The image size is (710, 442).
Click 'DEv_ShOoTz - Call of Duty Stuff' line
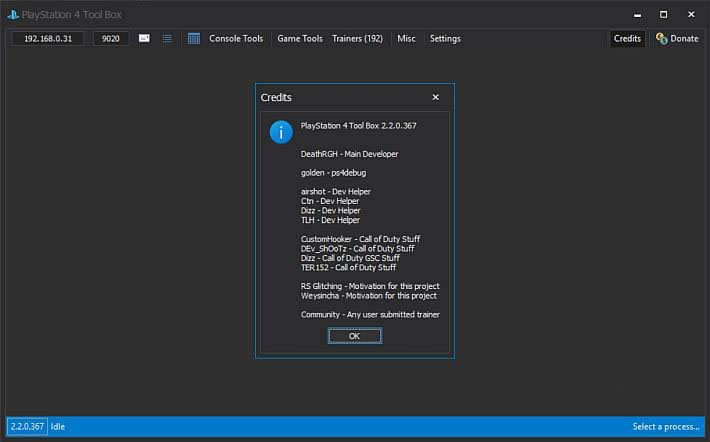click(357, 248)
